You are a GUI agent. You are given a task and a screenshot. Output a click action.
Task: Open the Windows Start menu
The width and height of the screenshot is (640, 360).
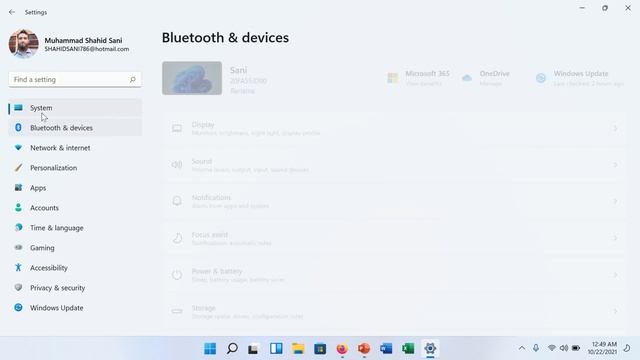click(x=210, y=349)
